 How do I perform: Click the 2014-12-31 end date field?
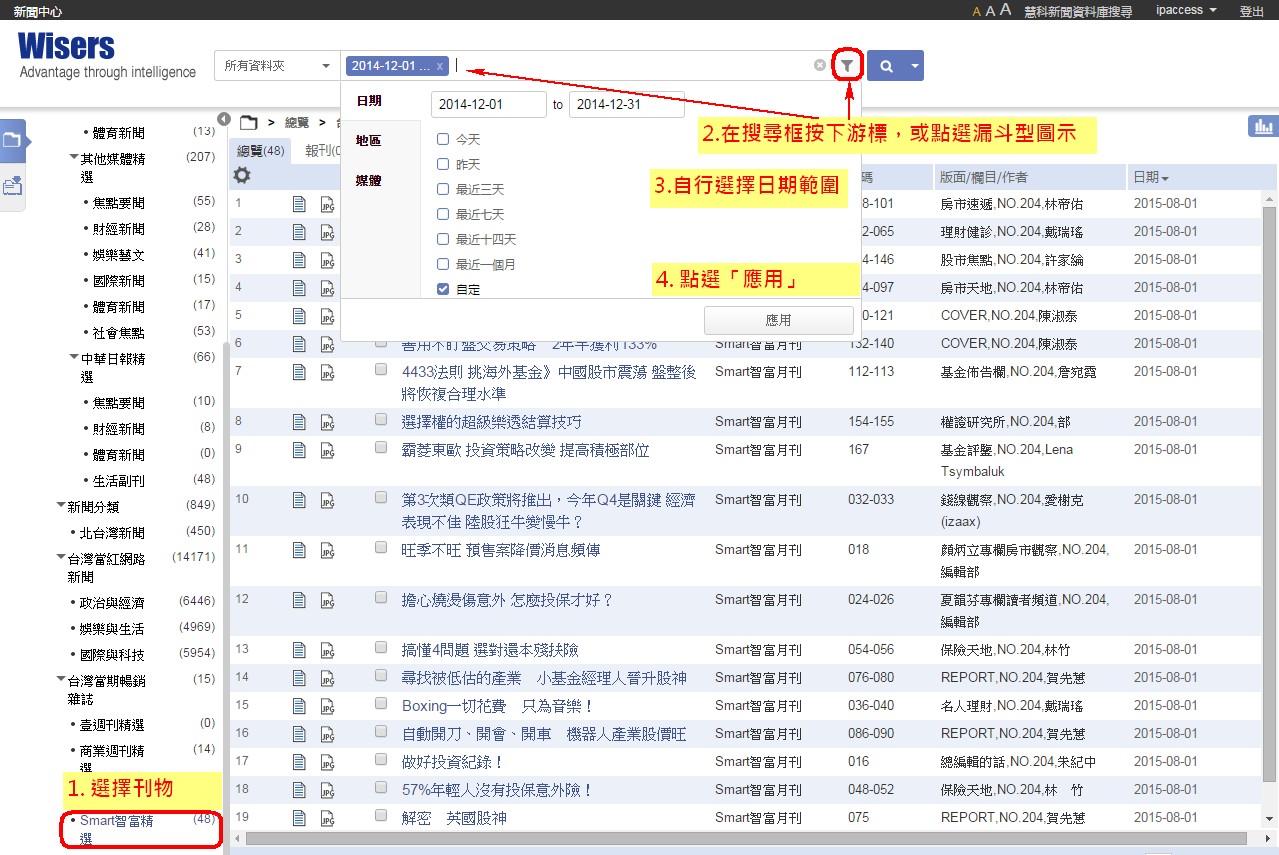click(x=627, y=104)
